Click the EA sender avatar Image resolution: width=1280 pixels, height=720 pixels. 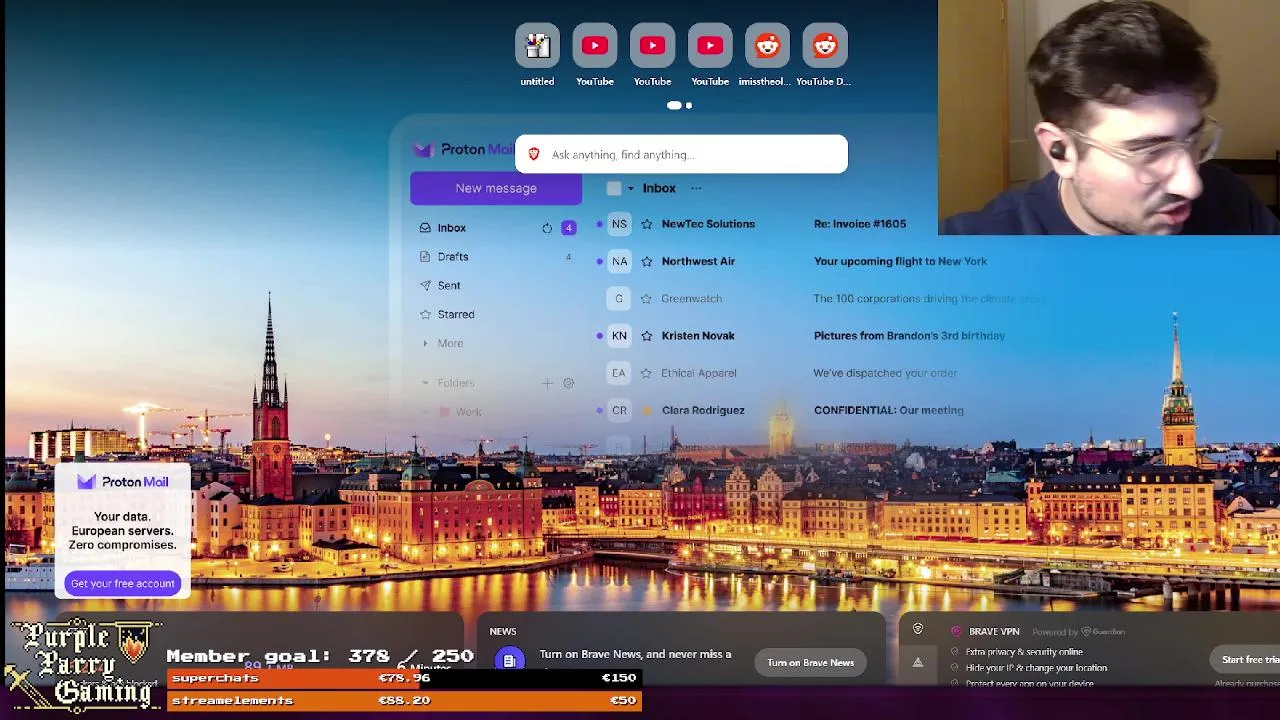click(619, 373)
